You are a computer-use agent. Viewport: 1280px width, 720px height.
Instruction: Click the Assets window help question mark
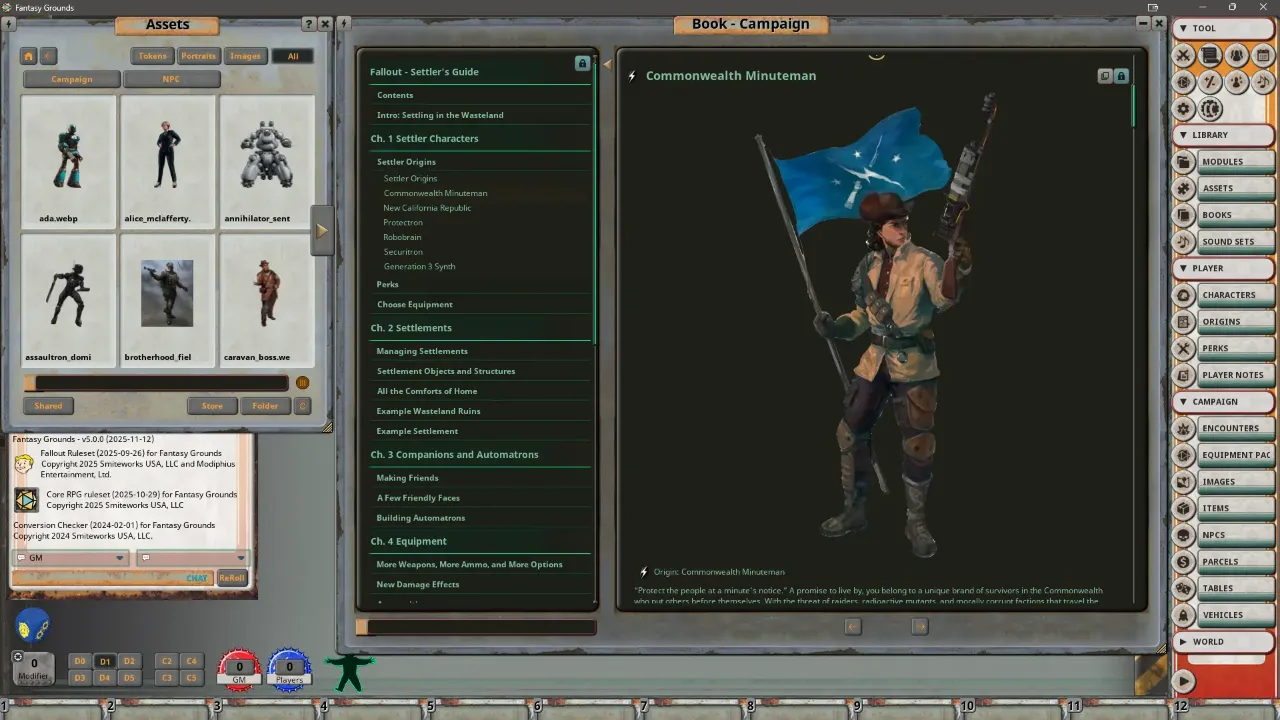click(x=308, y=24)
